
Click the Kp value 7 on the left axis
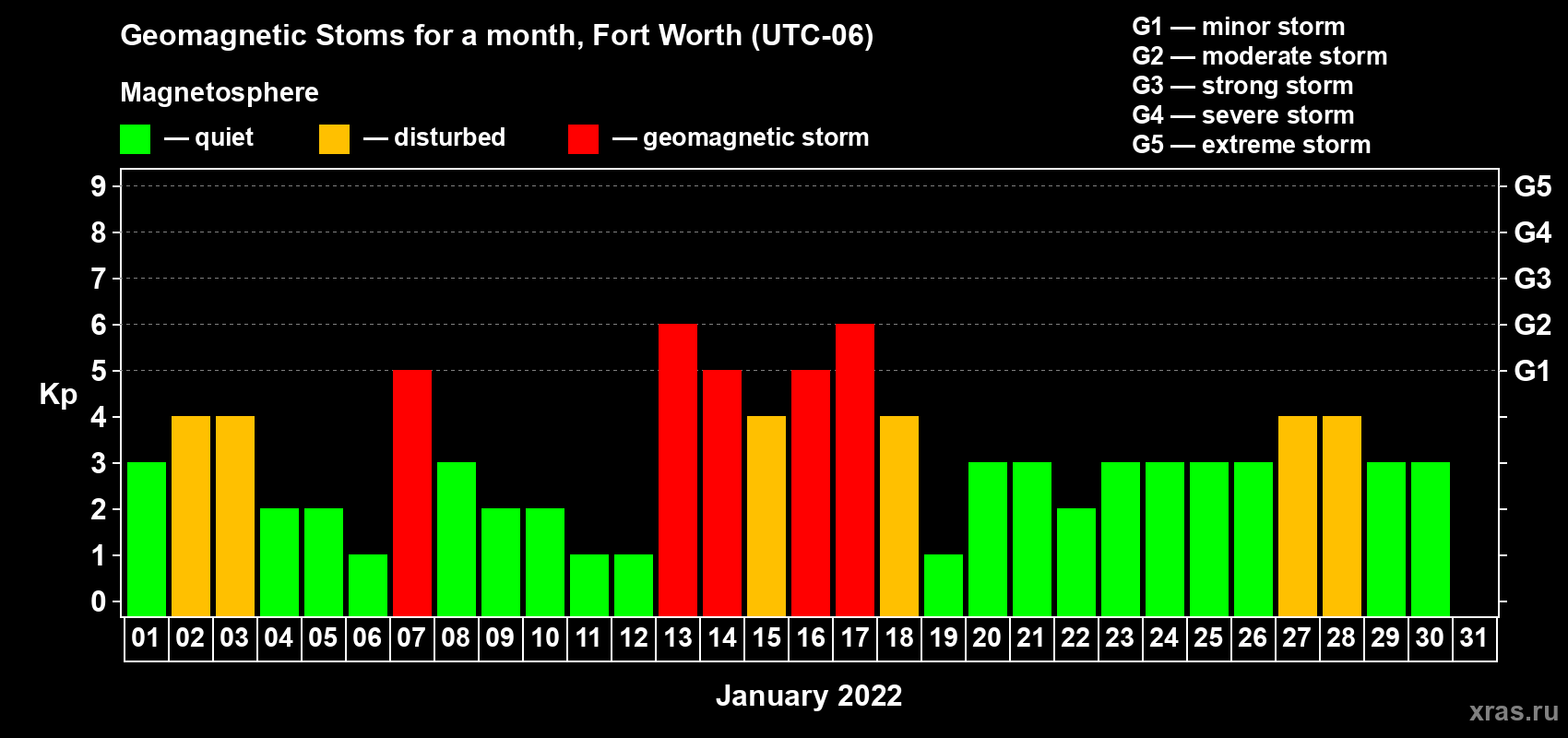click(x=99, y=279)
